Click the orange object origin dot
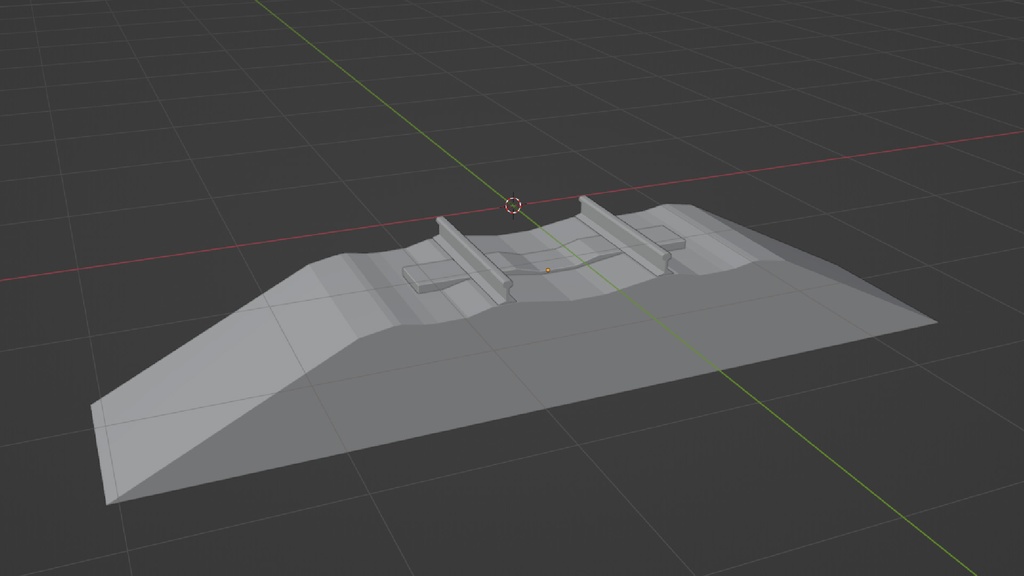Image resolution: width=1024 pixels, height=576 pixels. pos(548,270)
